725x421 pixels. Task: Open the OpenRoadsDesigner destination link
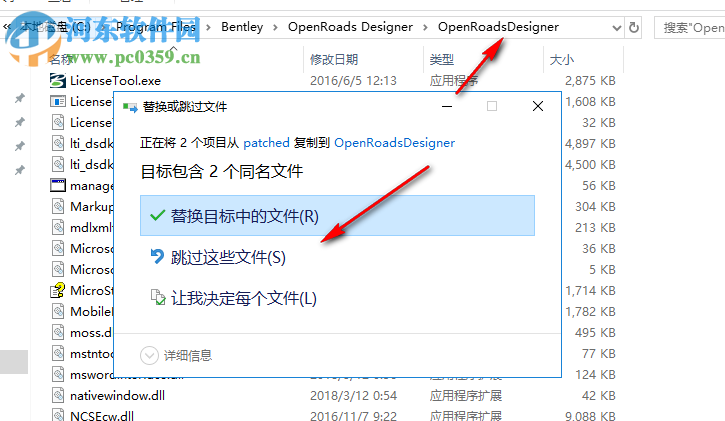click(394, 143)
